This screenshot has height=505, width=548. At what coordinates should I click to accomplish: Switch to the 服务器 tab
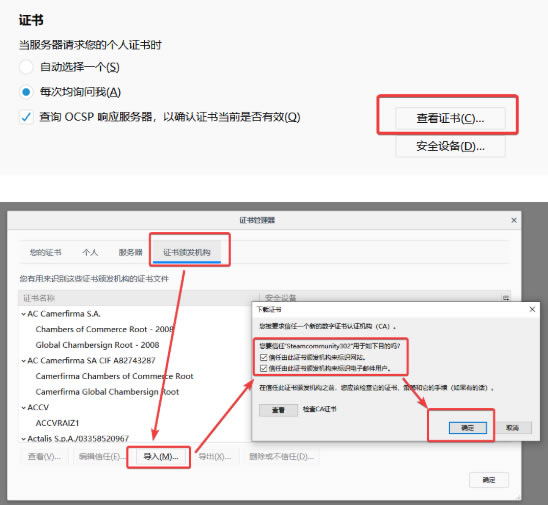click(130, 252)
